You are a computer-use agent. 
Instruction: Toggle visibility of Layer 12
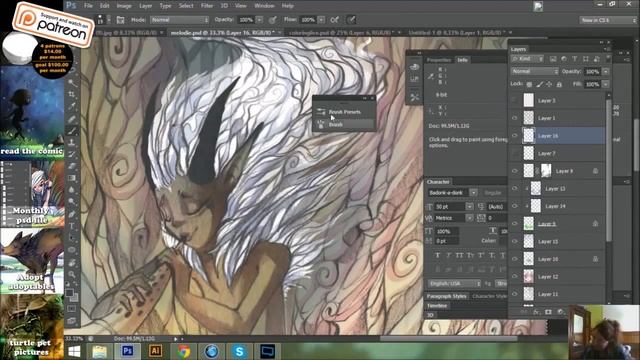pos(515,277)
